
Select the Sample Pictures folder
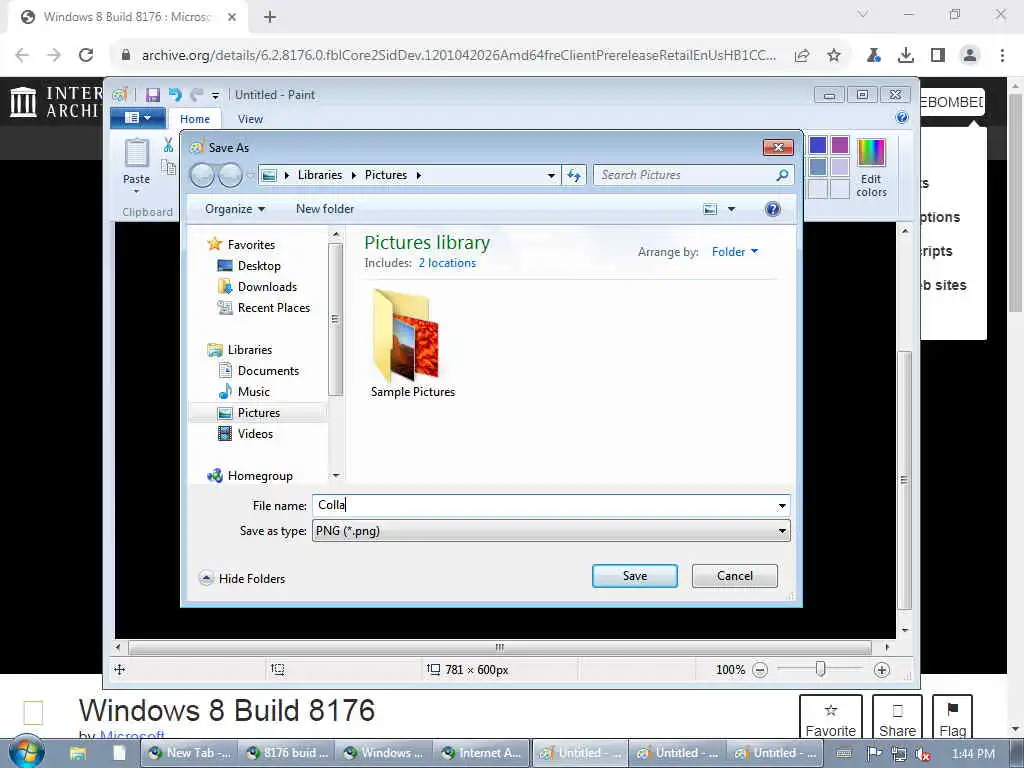[413, 344]
